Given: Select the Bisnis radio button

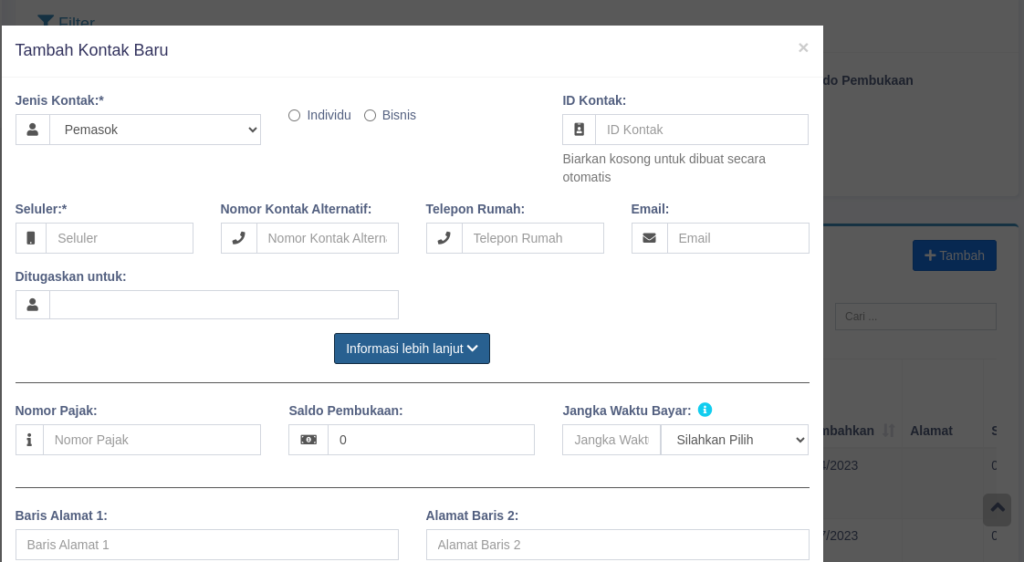Looking at the screenshot, I should click(x=370, y=115).
